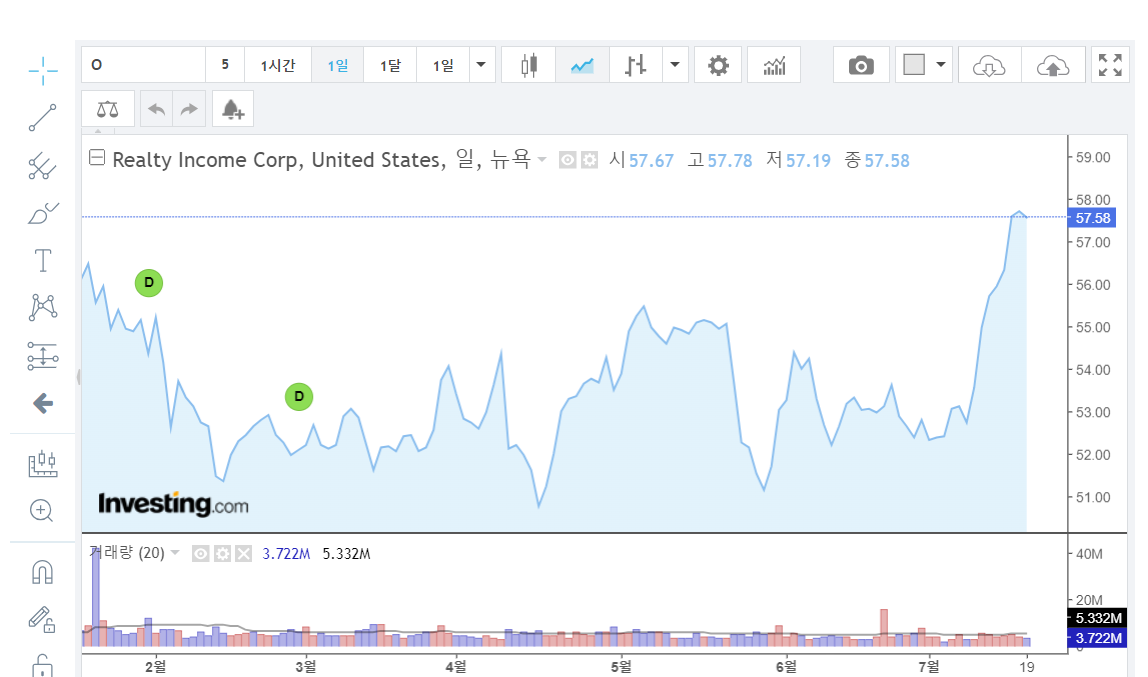Select the XABCD pattern tool

pyautogui.click(x=42, y=307)
